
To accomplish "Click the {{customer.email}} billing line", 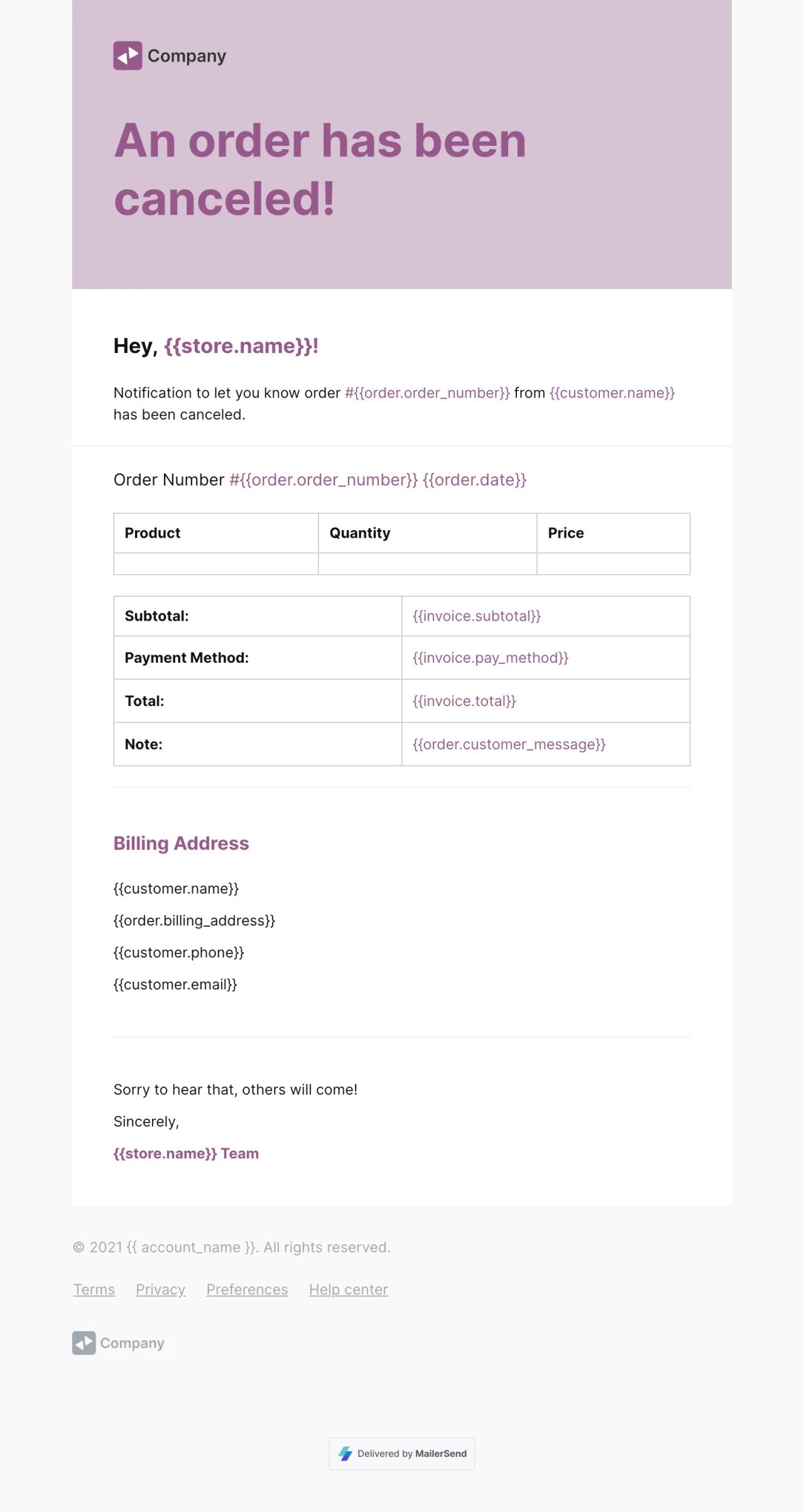I will coord(175,984).
